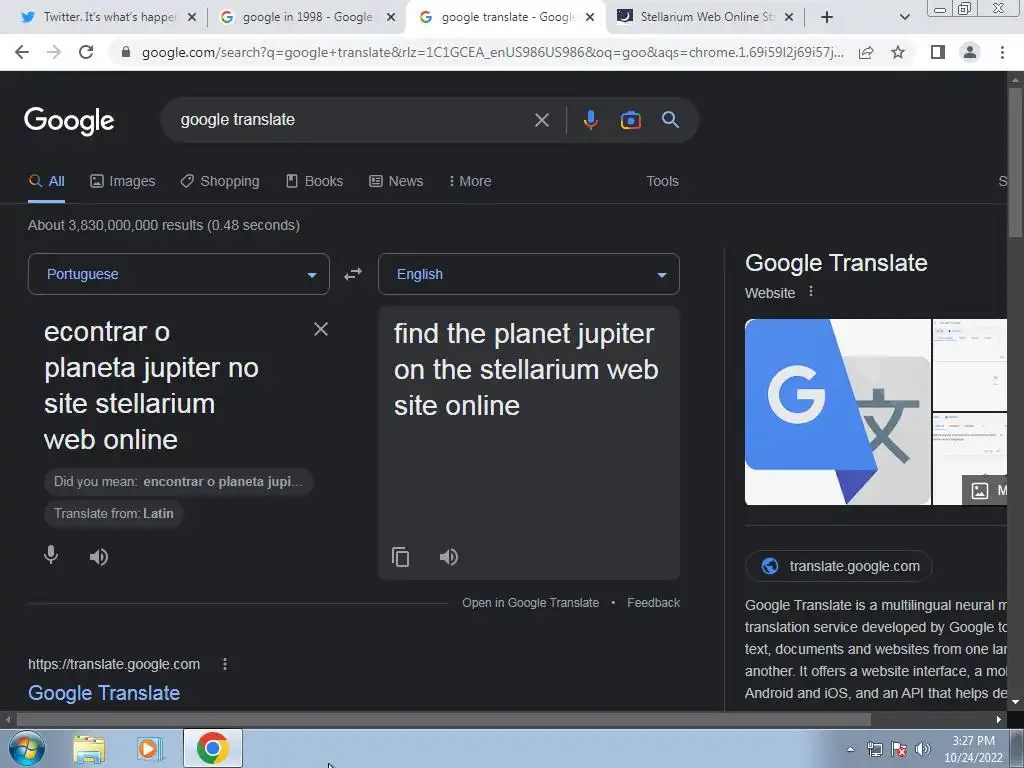Open the network tray icon

[x=874, y=749]
